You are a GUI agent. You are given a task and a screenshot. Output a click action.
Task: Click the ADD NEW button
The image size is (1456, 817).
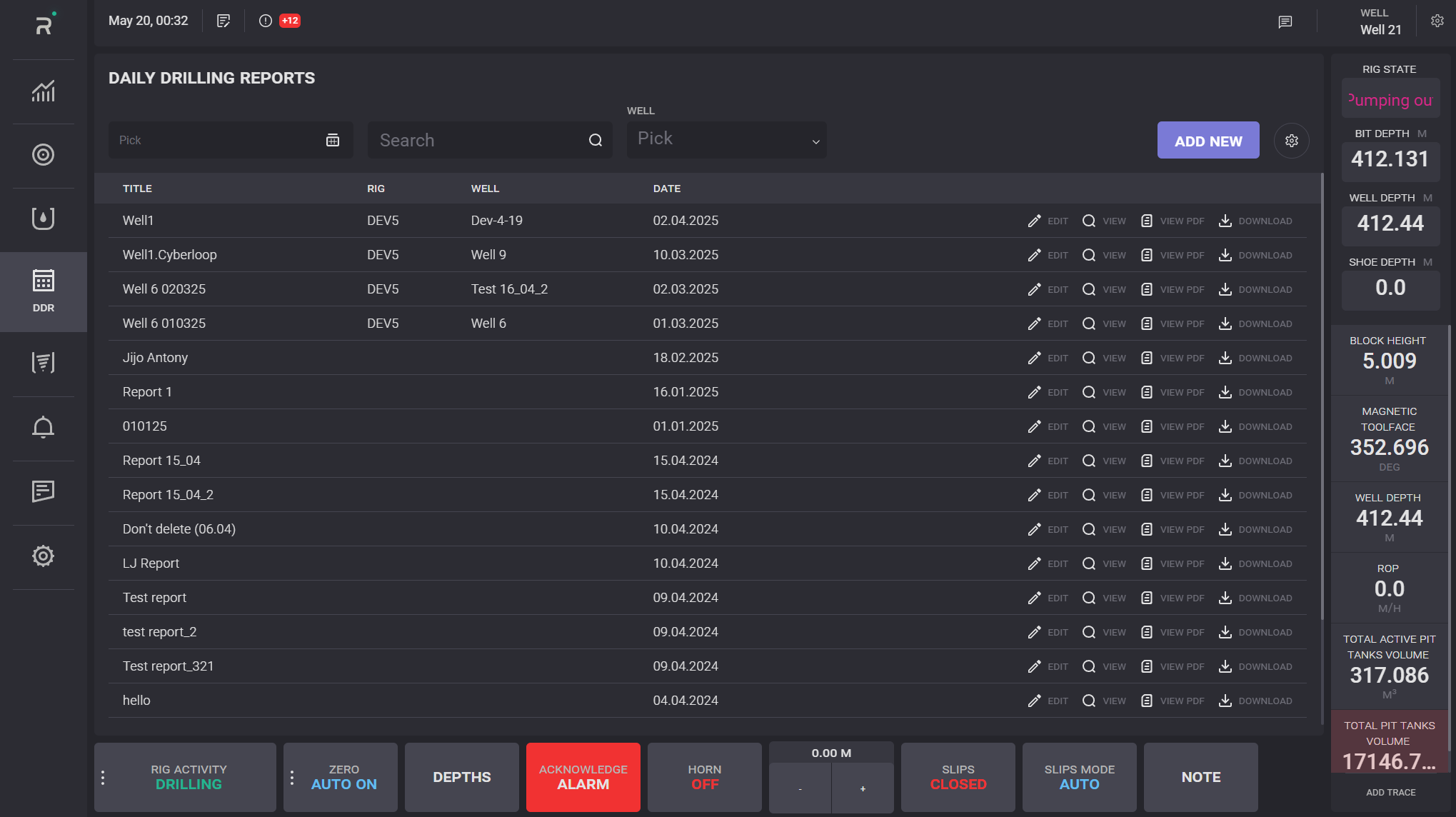click(x=1208, y=141)
